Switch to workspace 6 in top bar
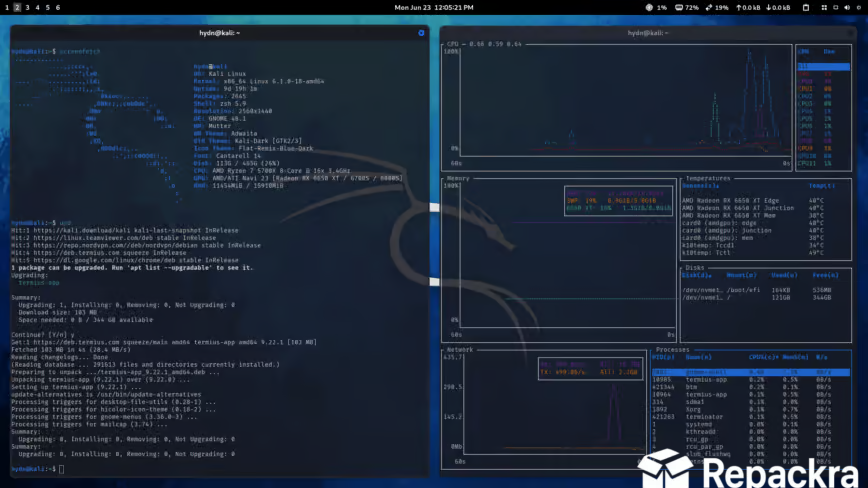 point(58,8)
